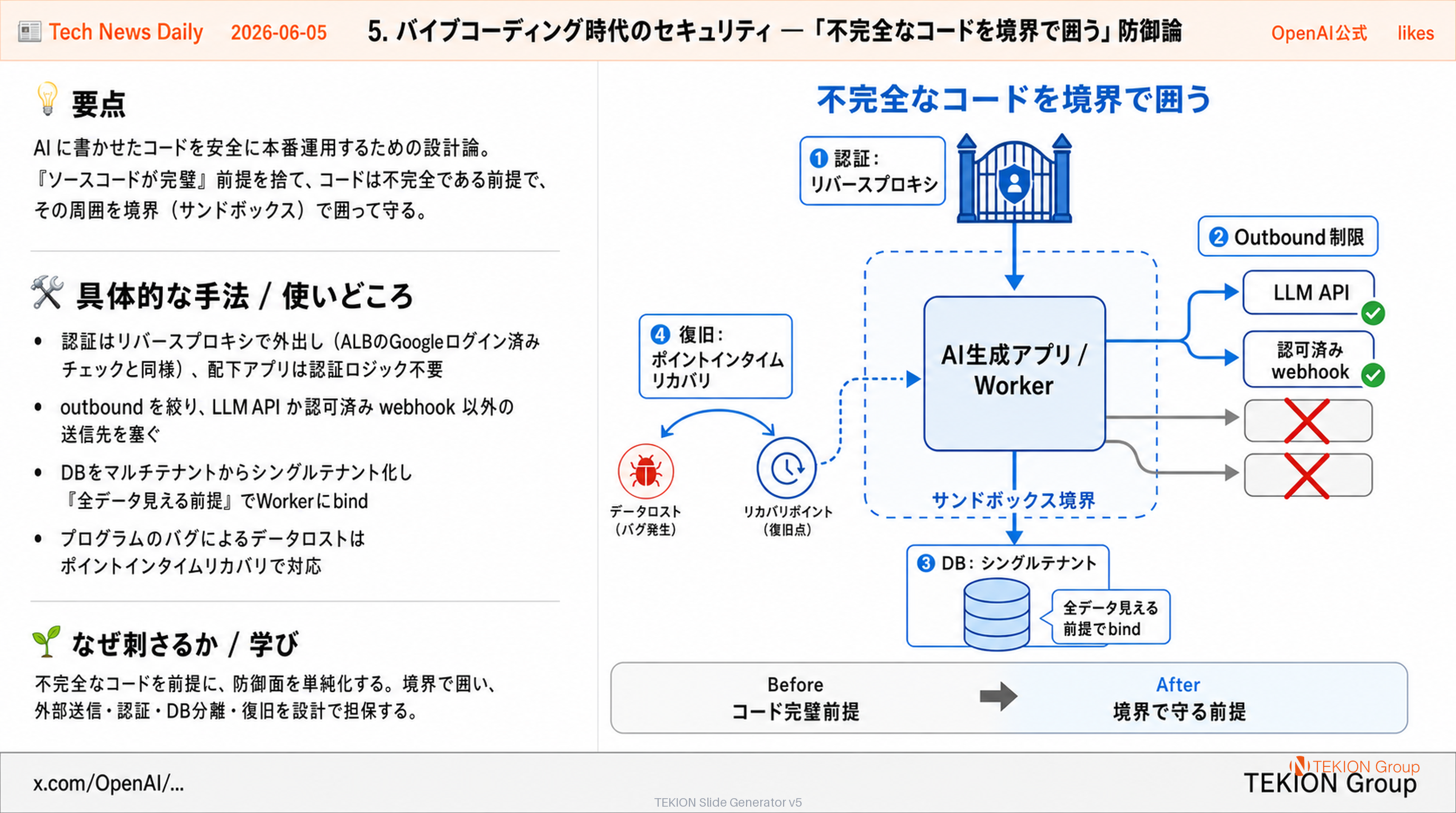Click the AI生成アプリ / Worker box

(x=1015, y=373)
